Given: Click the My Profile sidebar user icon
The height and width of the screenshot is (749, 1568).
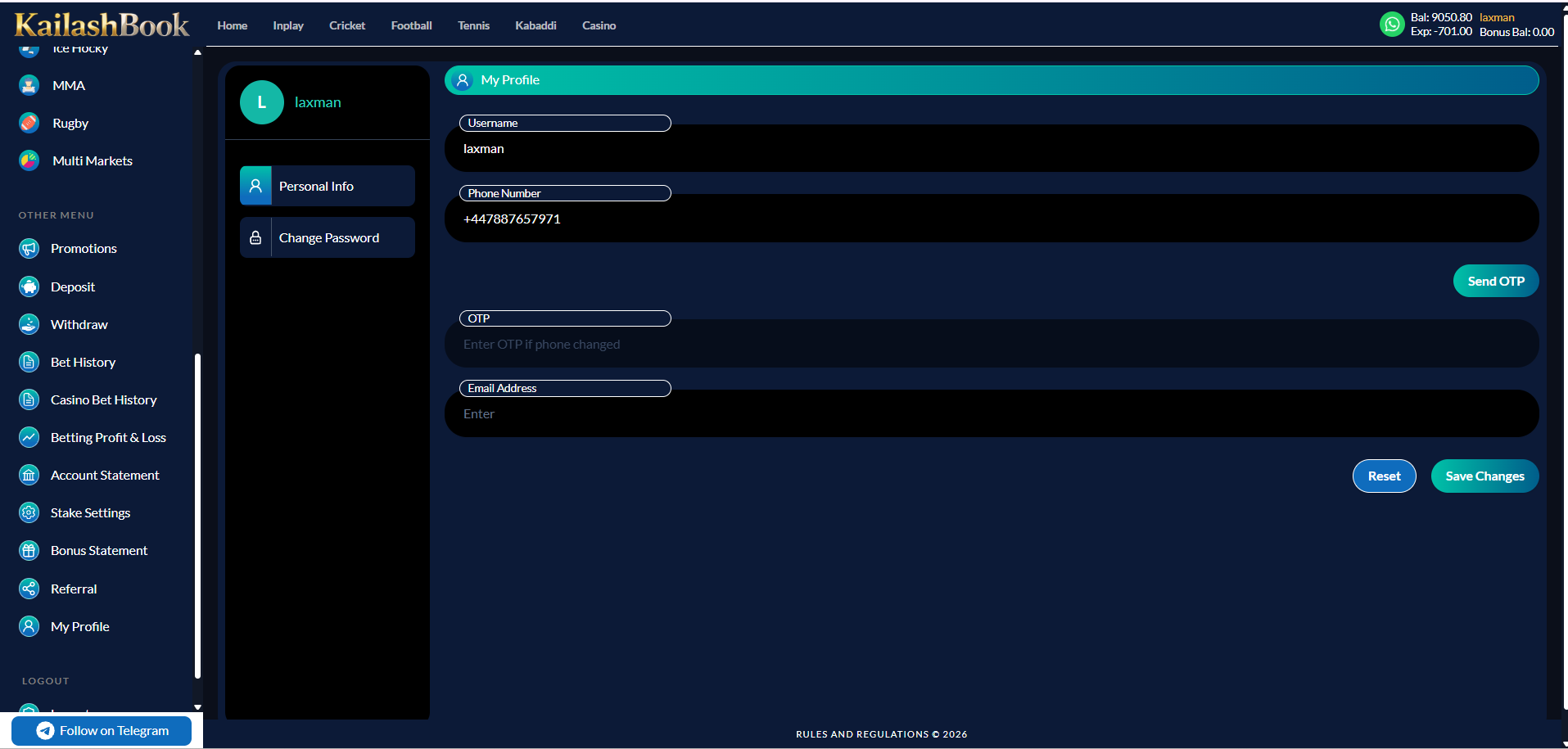Looking at the screenshot, I should tap(29, 626).
